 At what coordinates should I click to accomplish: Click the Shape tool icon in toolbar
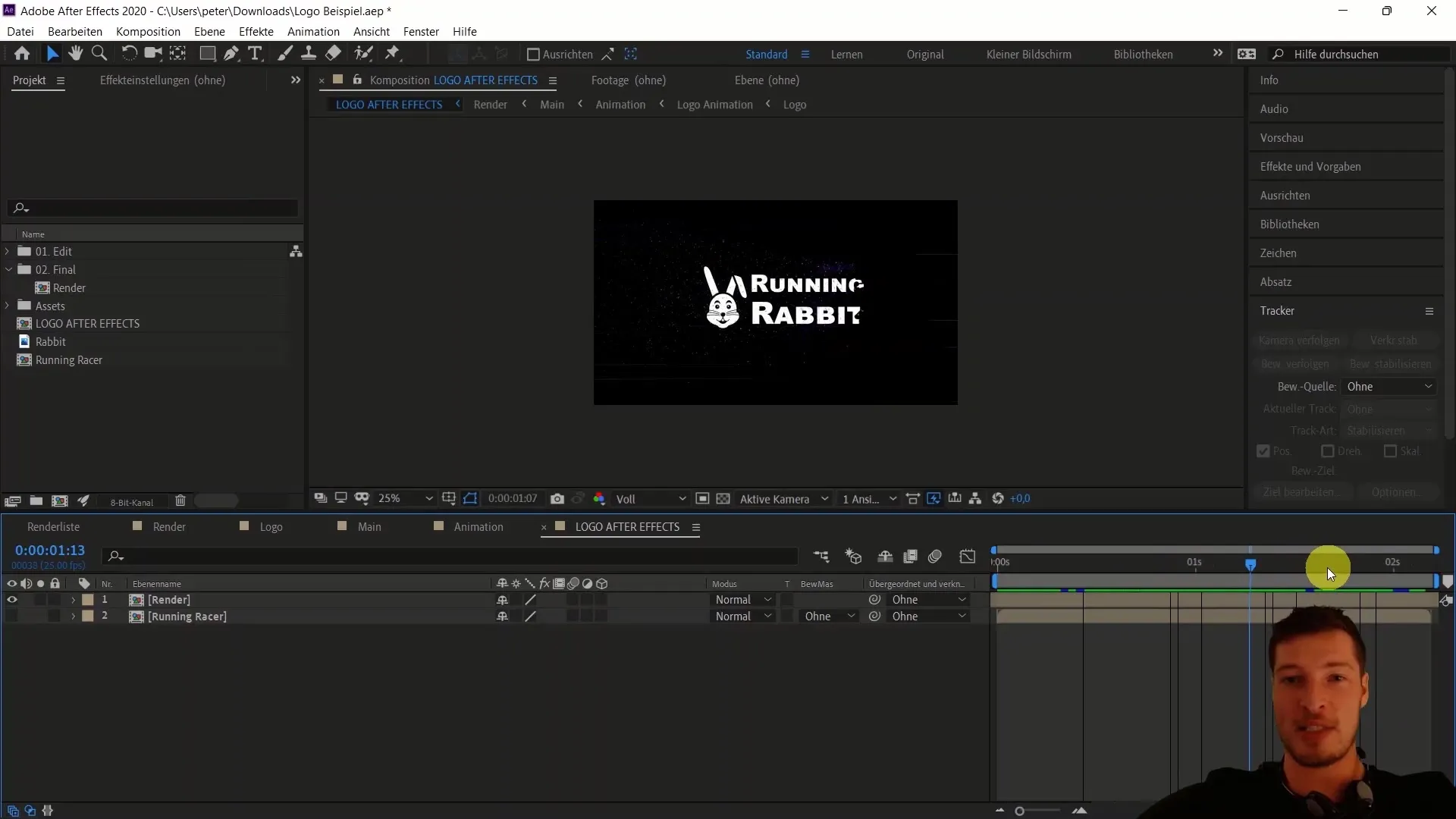coord(207,54)
